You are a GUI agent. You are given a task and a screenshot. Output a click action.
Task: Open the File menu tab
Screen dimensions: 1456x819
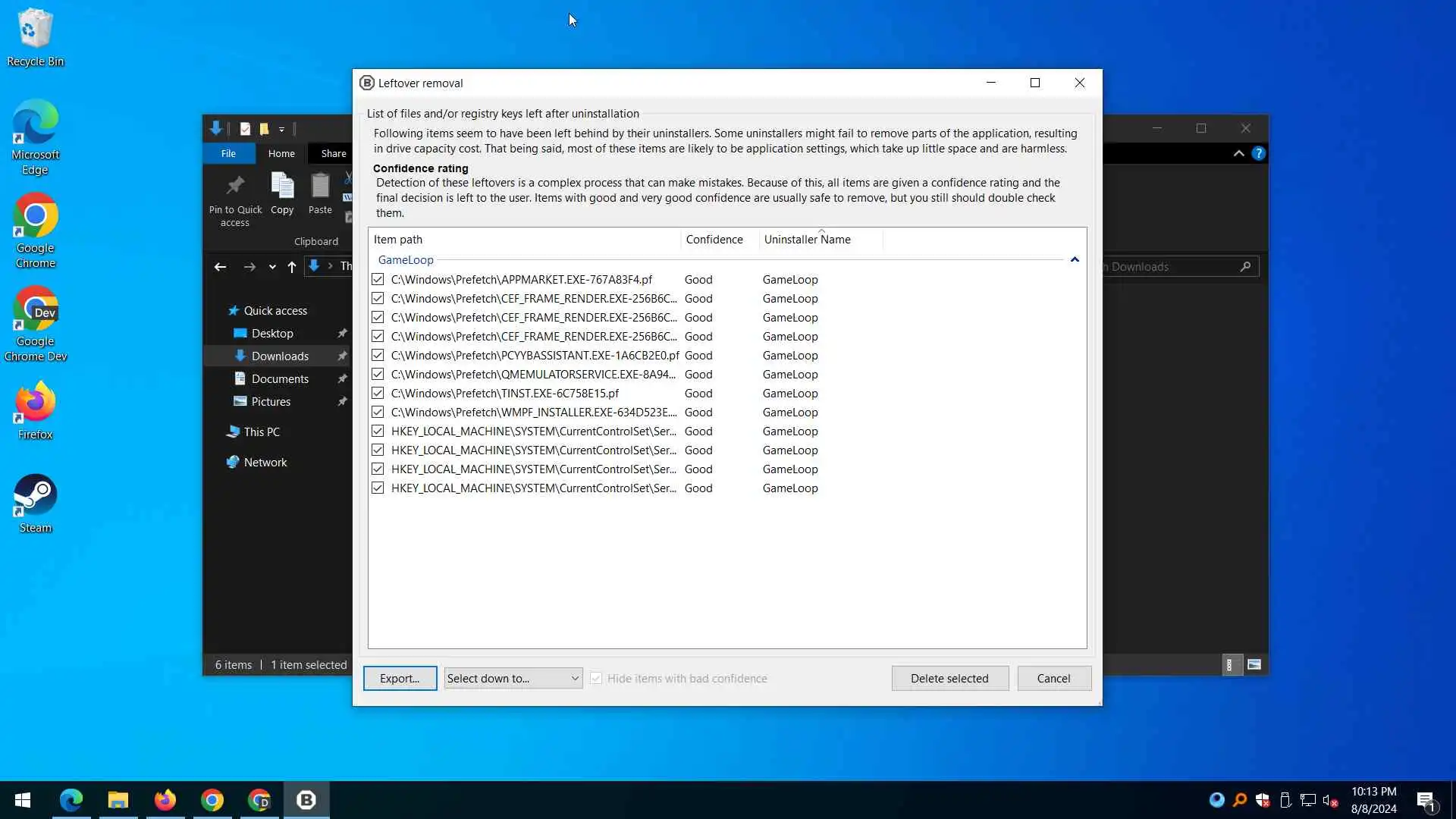228,153
